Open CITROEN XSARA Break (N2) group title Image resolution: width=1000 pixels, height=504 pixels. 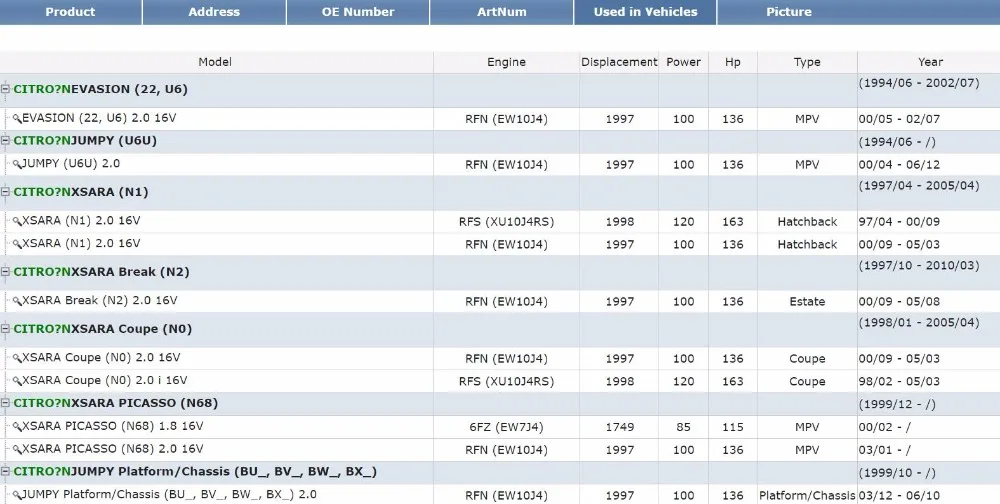tap(101, 272)
